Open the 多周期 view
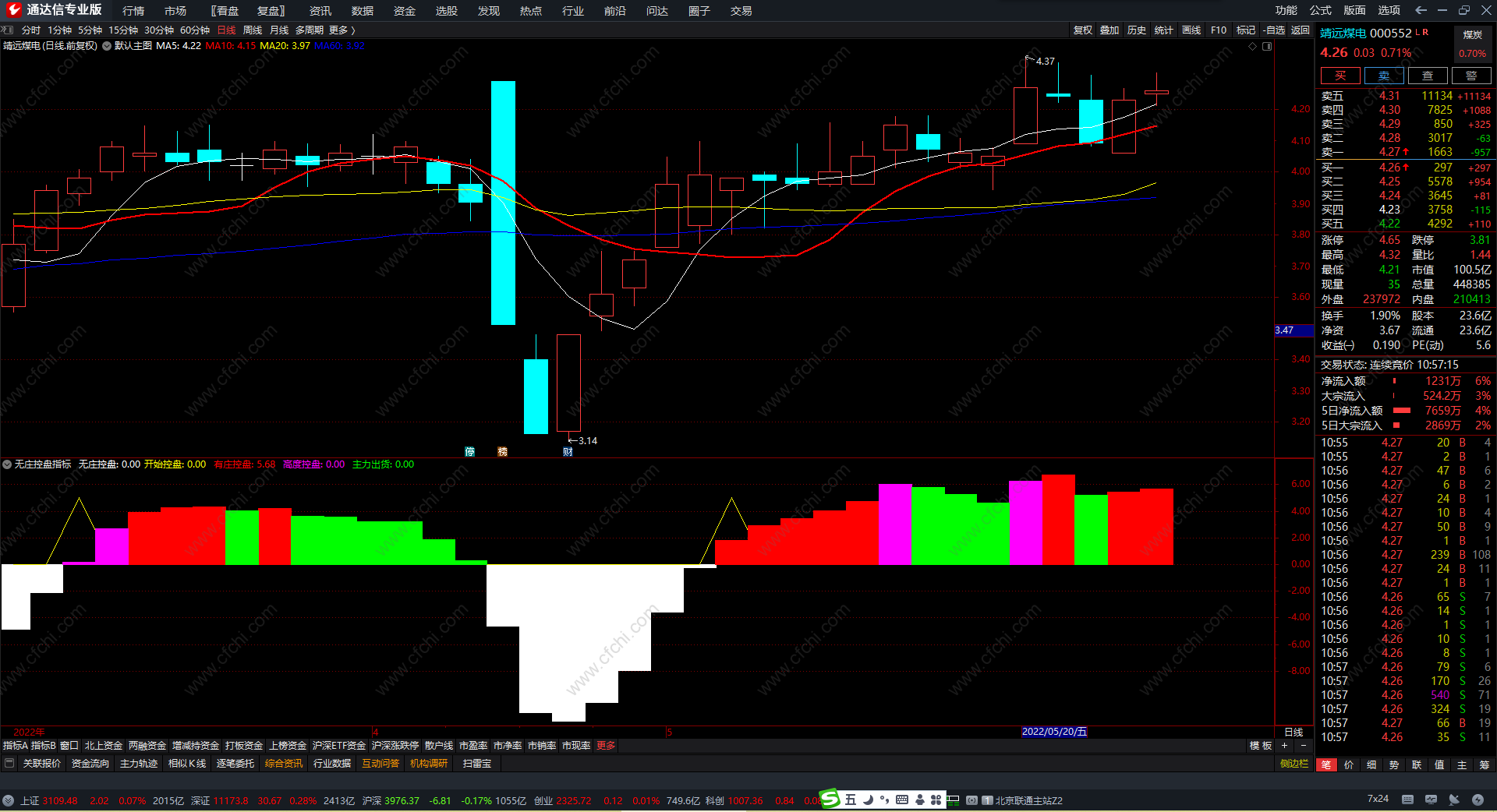Viewport: 1497px width, 812px height. pyautogui.click(x=309, y=30)
